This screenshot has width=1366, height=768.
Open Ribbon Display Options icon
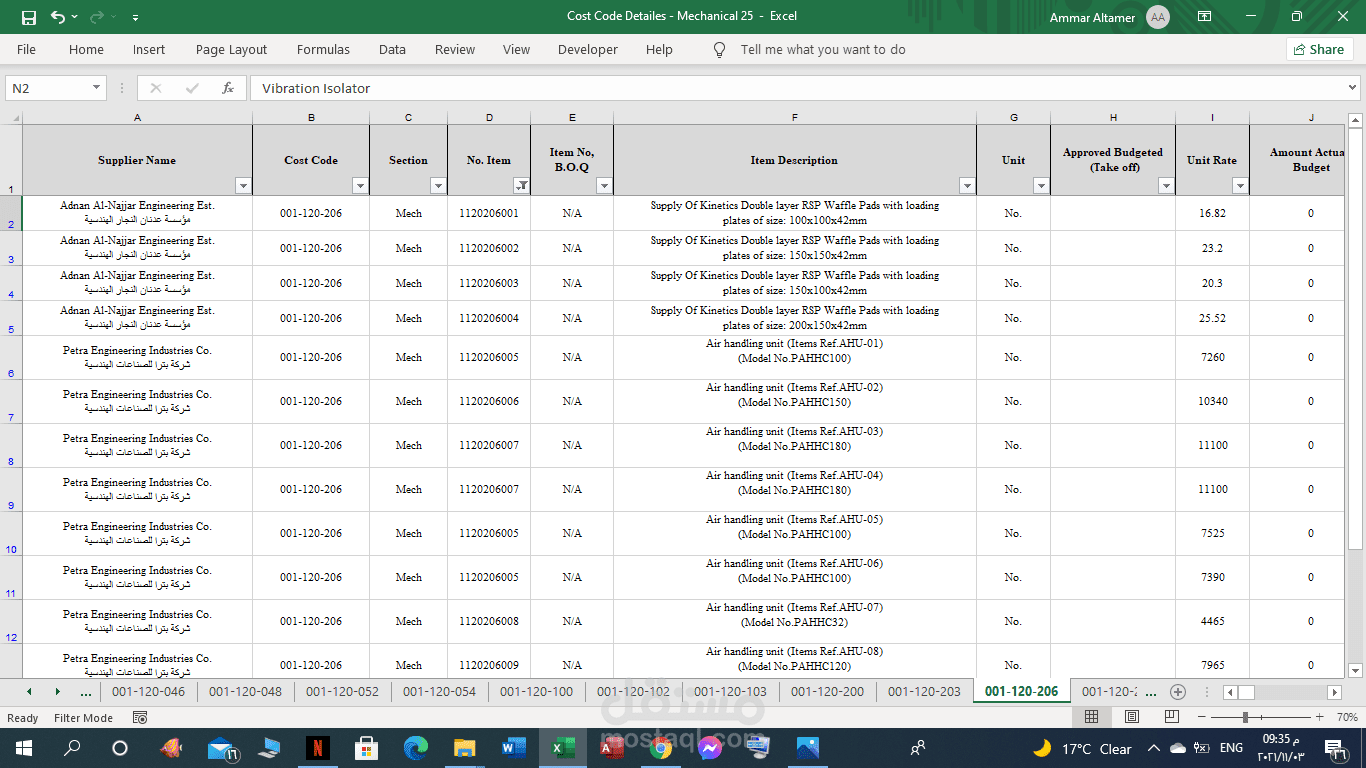tap(1204, 17)
